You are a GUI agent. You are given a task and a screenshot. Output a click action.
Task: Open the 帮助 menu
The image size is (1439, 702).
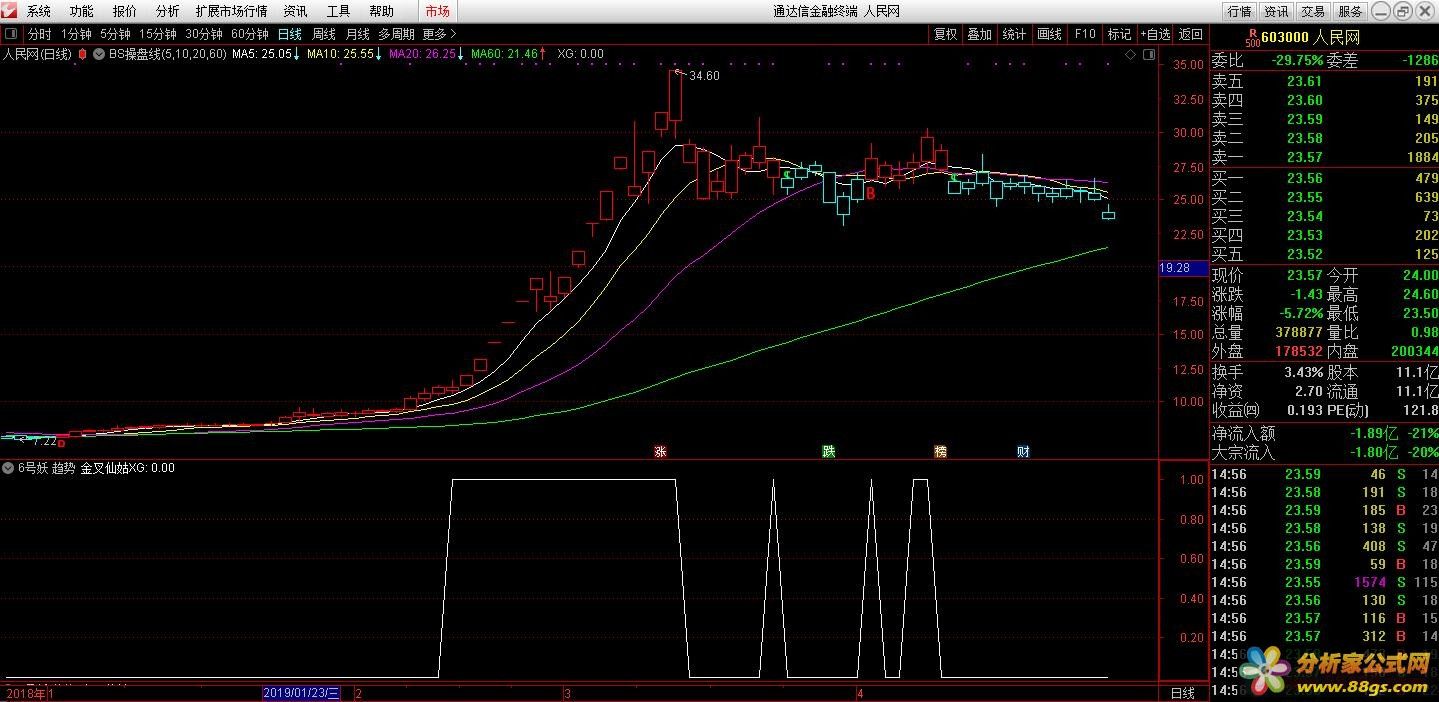coord(381,11)
